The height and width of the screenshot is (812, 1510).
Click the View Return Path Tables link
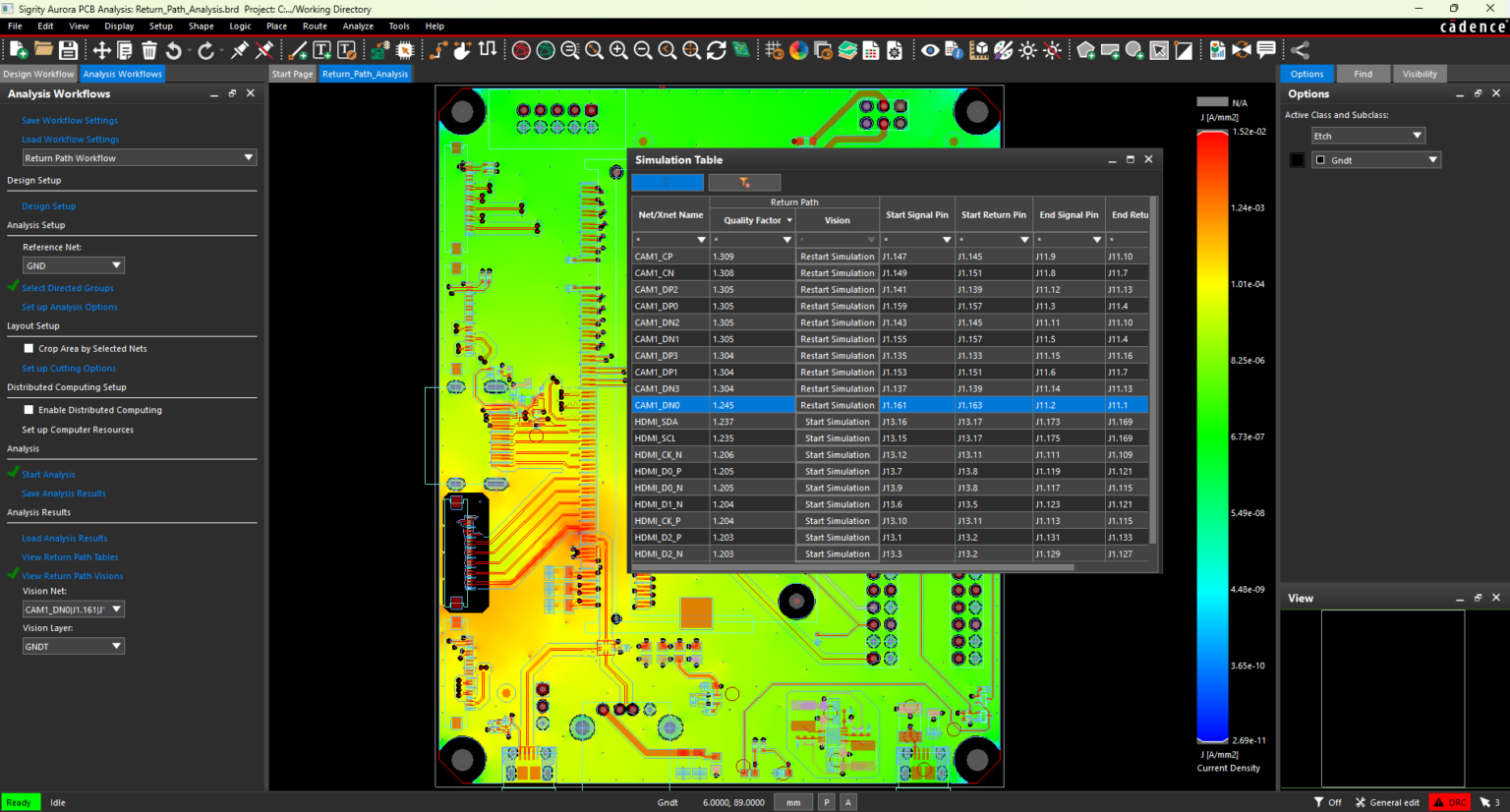[70, 557]
